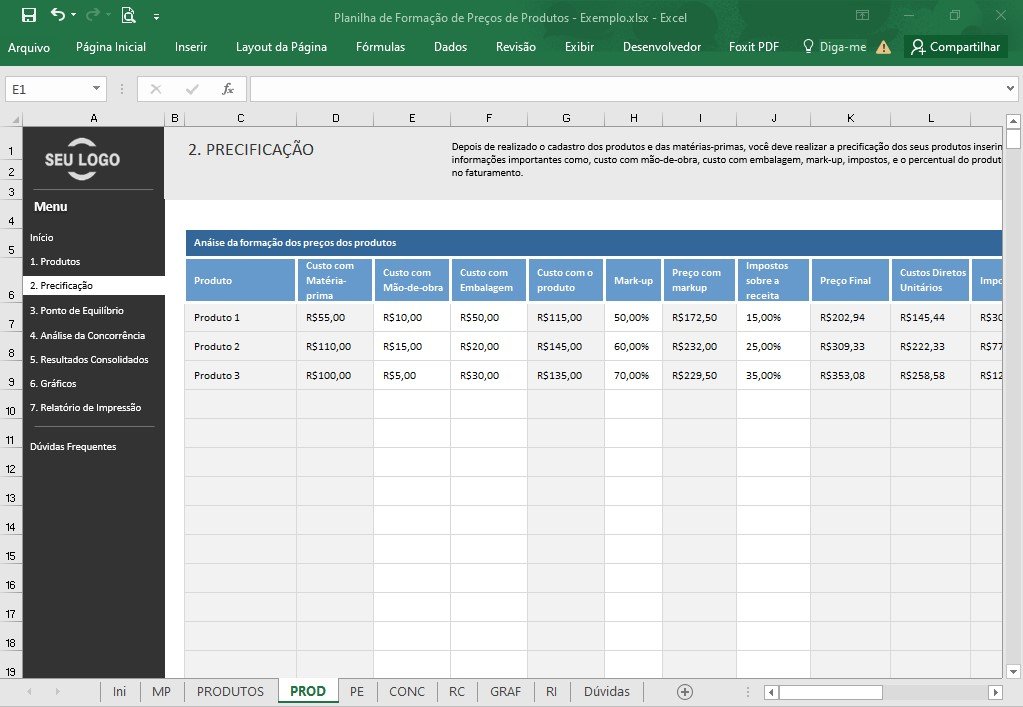Expand the Customize Quick Access Toolbar arrow
This screenshot has height=707, width=1023.
point(157,17)
